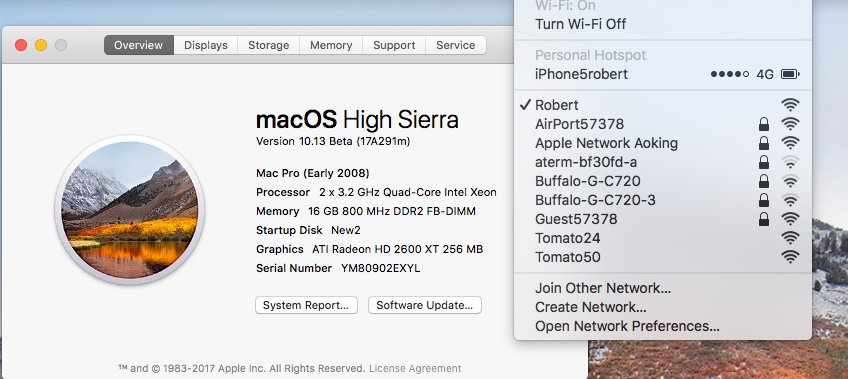This screenshot has width=848, height=379.
Task: Click the System Report... button
Action: (306, 305)
